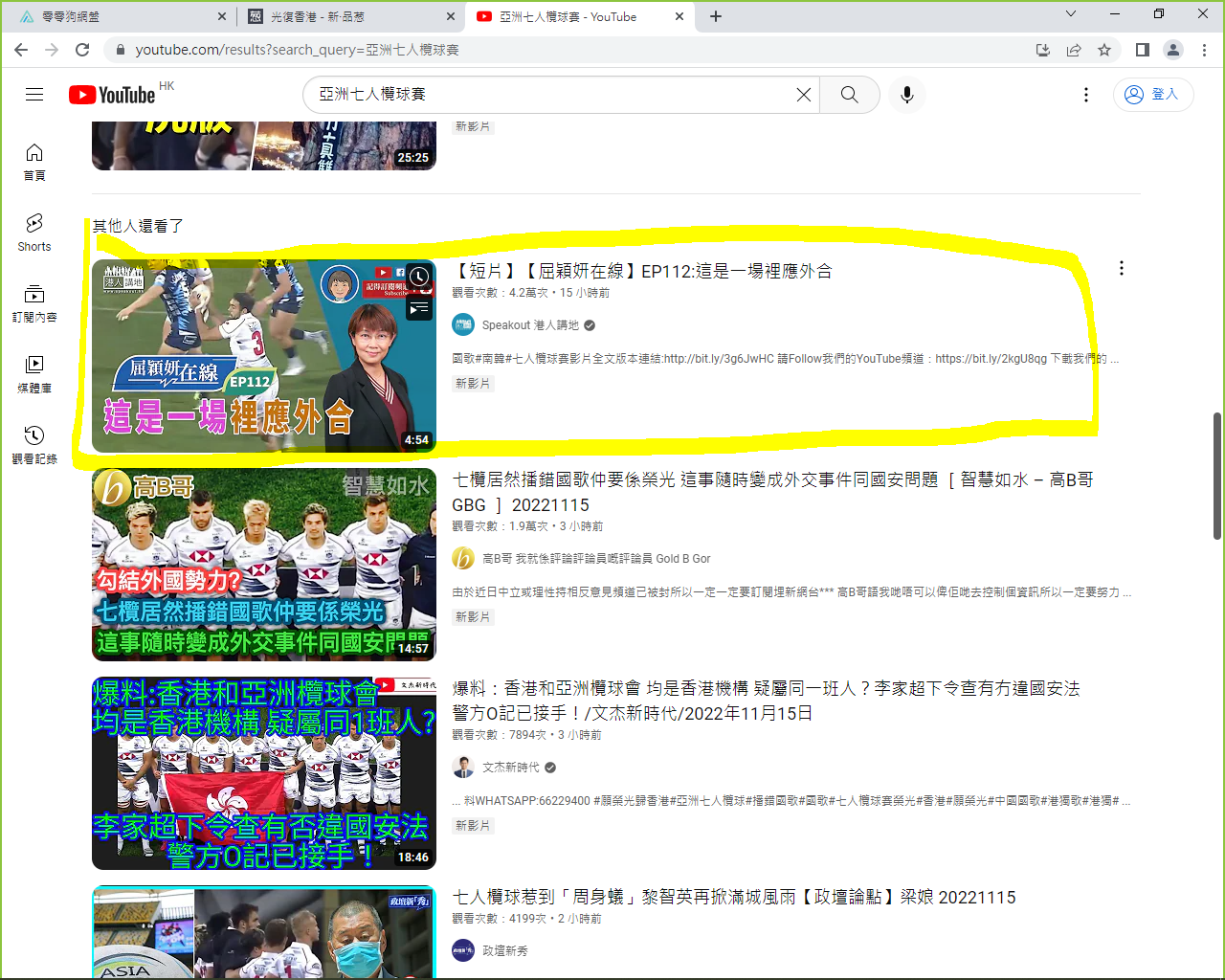Toggle browser side panel
Image resolution: width=1225 pixels, height=980 pixels.
click(1143, 50)
